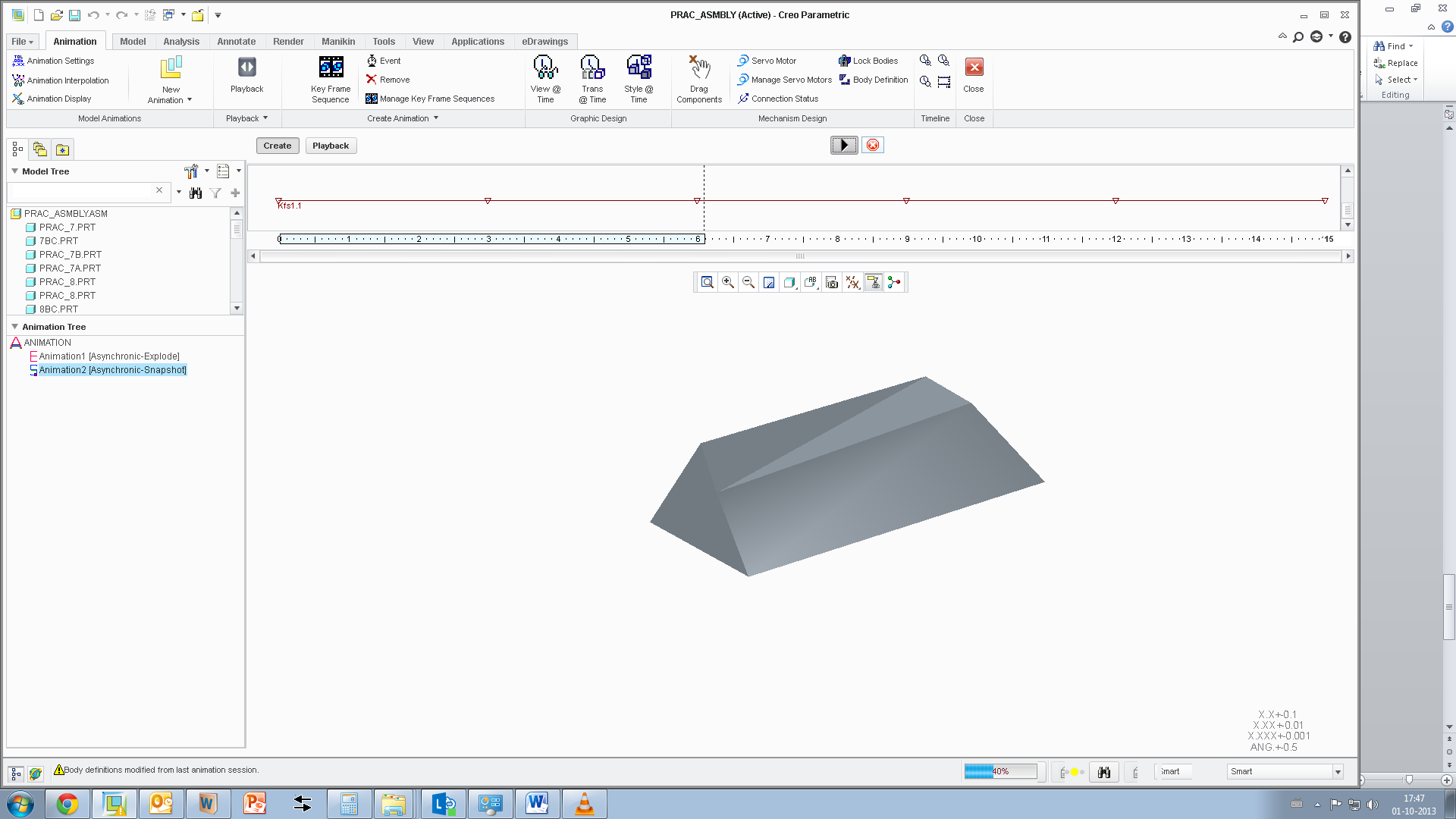Open View @ Time tool
The image size is (1456, 819).
[x=545, y=79]
